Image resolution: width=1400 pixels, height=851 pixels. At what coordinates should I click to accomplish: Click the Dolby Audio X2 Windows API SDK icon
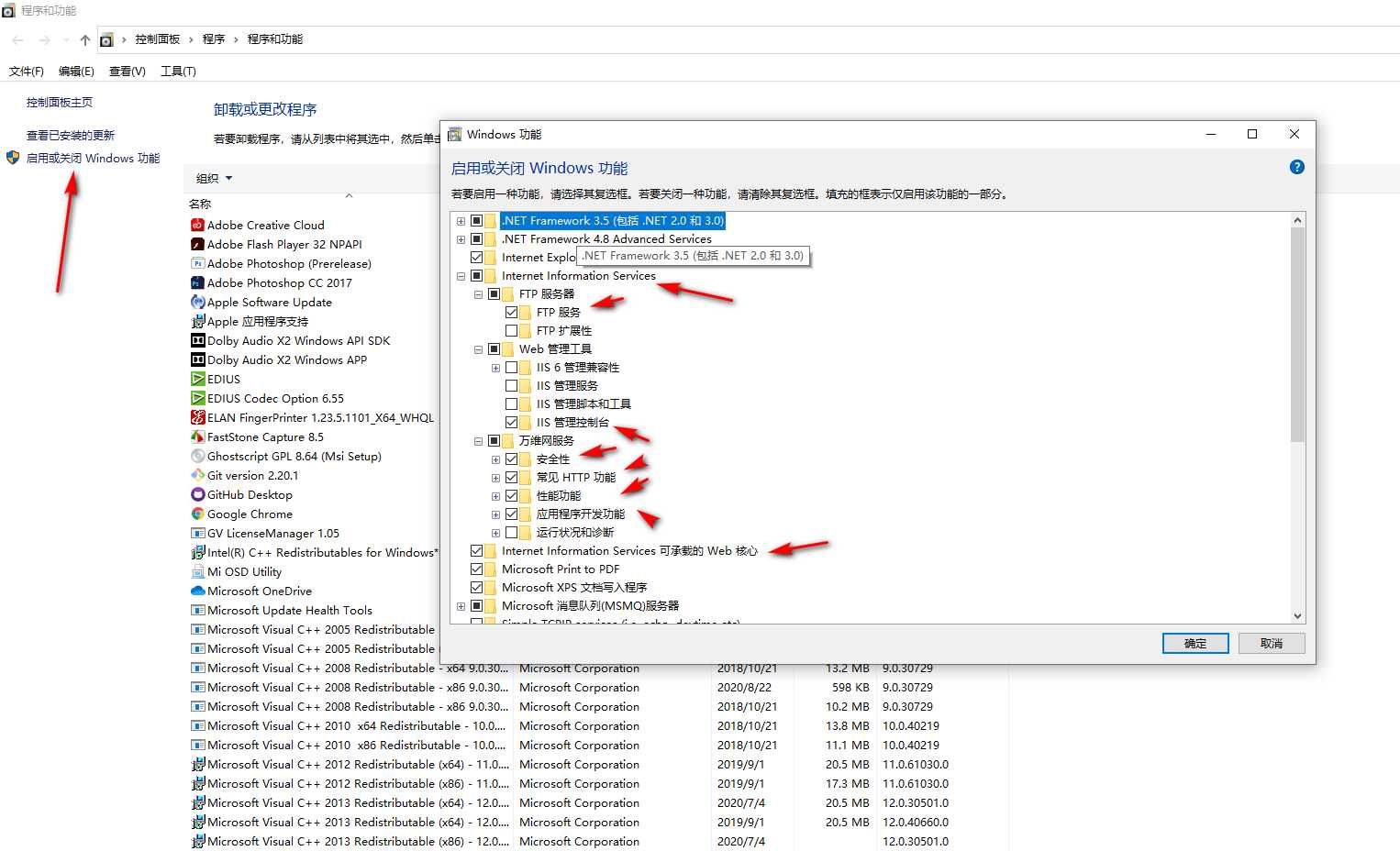click(197, 340)
